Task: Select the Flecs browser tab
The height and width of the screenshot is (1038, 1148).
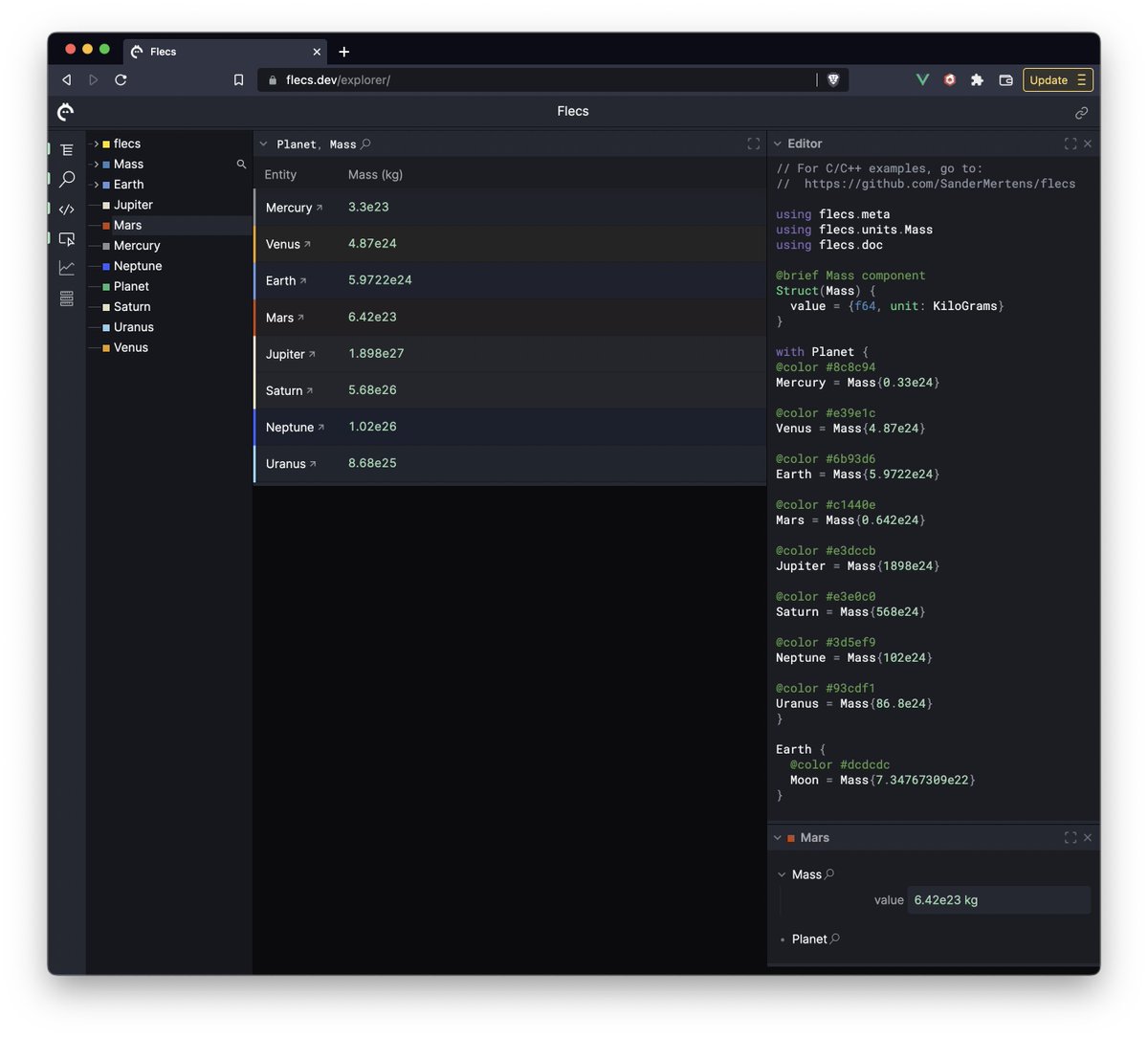Action: pos(226,52)
